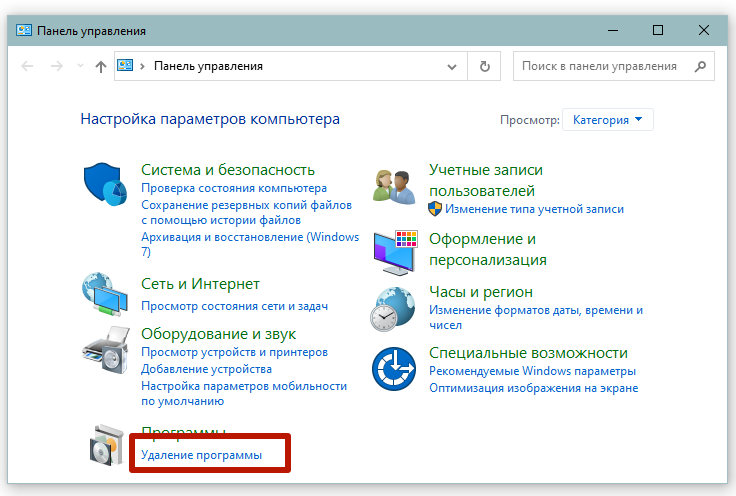The width and height of the screenshot is (736, 496).
Task: Click the Control Panel icon in title bar
Action: click(23, 31)
